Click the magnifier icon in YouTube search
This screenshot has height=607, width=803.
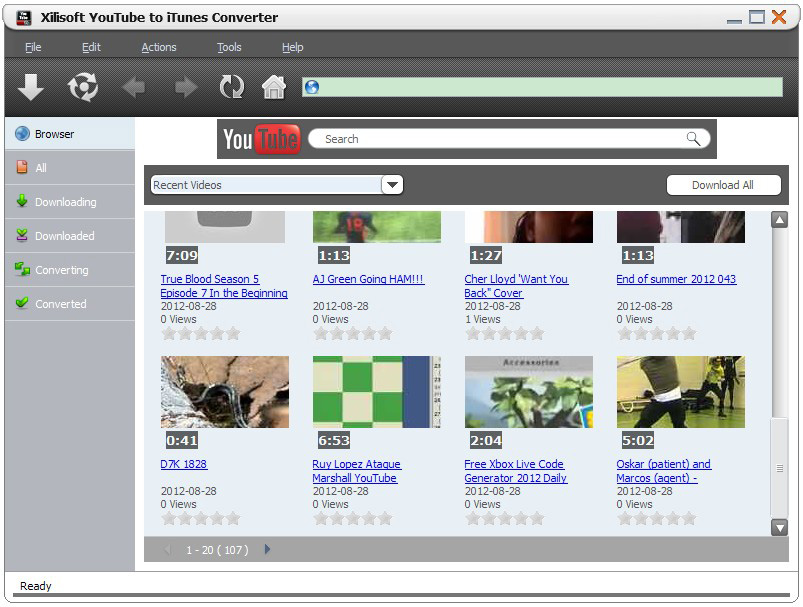point(693,139)
